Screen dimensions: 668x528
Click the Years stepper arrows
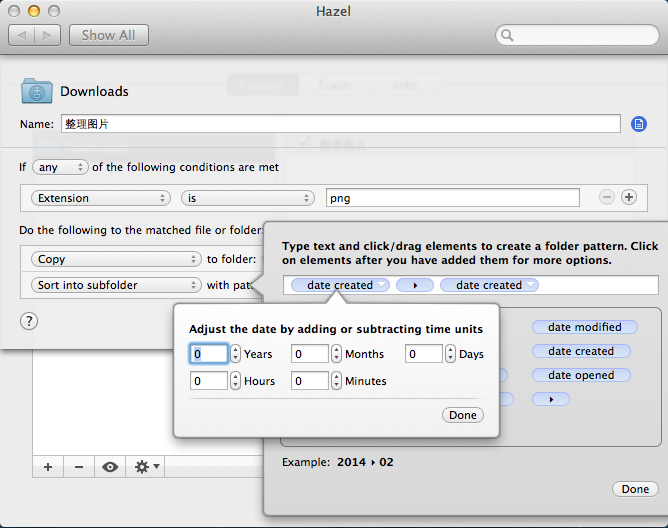(x=236, y=354)
